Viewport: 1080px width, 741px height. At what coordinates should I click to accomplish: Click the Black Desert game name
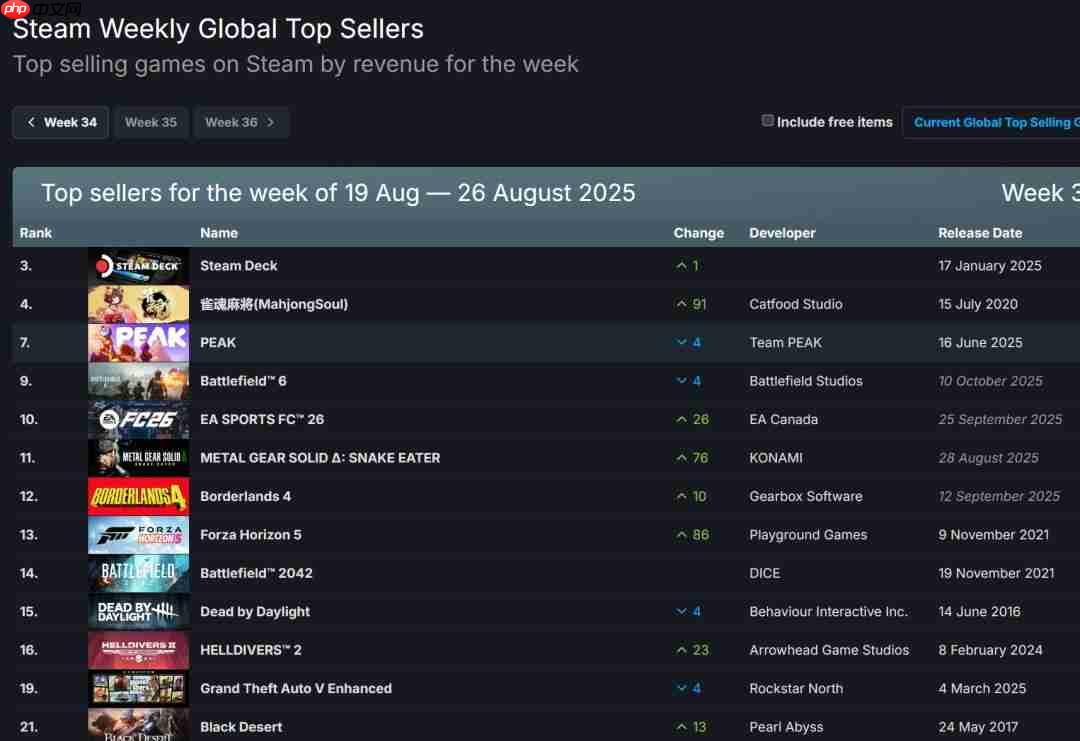pyautogui.click(x=241, y=727)
